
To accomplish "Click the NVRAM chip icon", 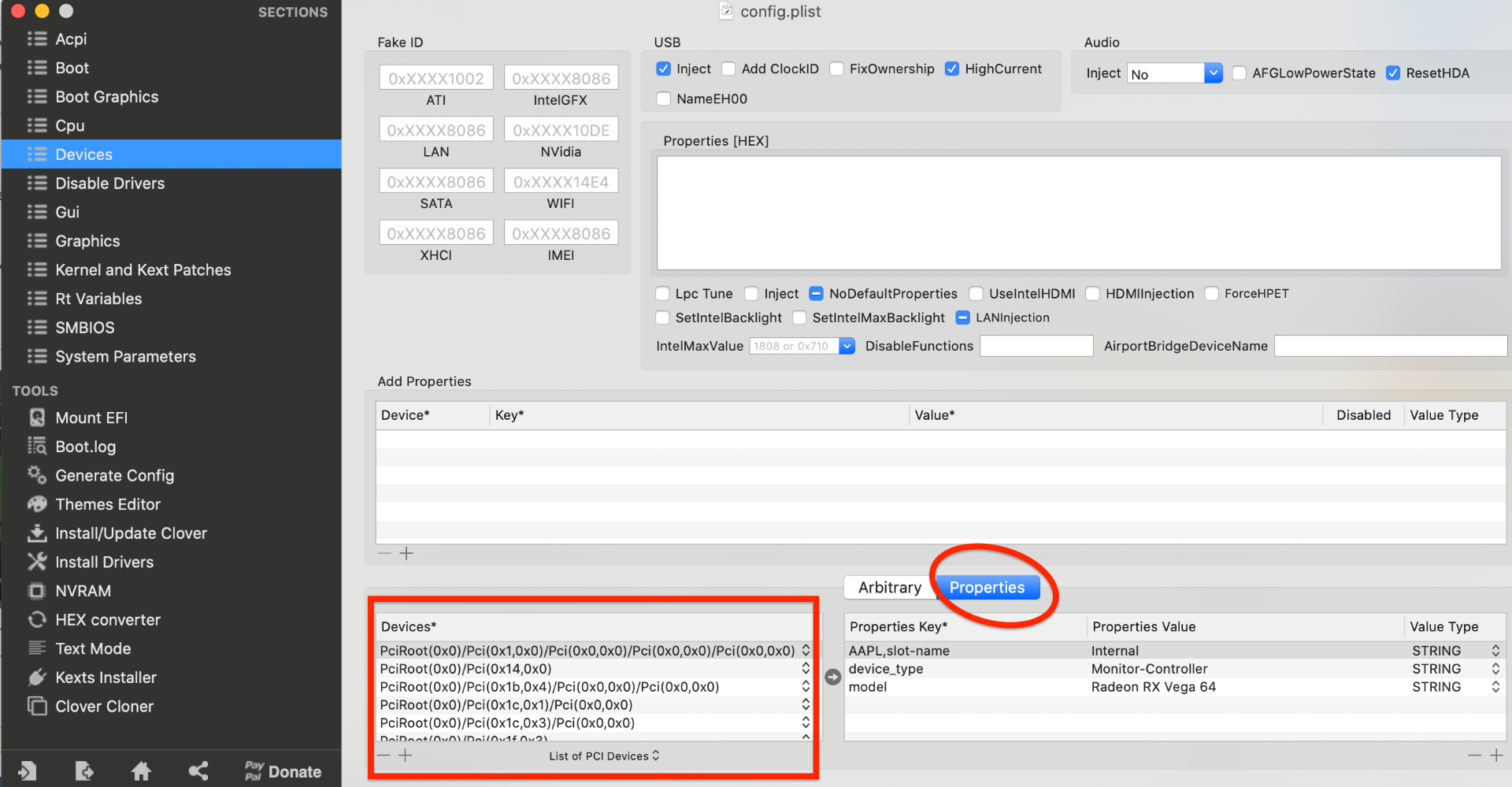I will 37,591.
